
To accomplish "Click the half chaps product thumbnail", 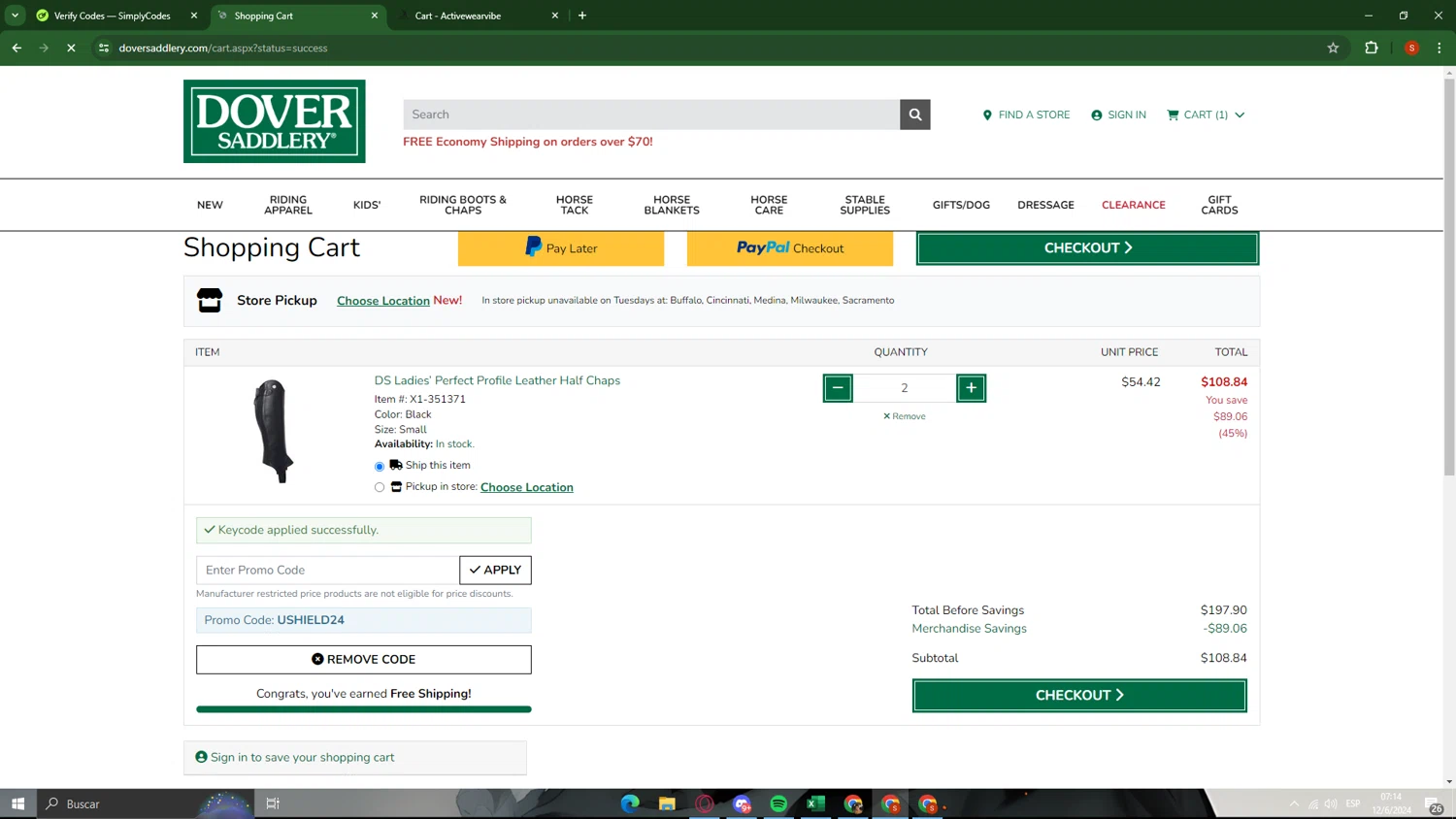I will (274, 431).
